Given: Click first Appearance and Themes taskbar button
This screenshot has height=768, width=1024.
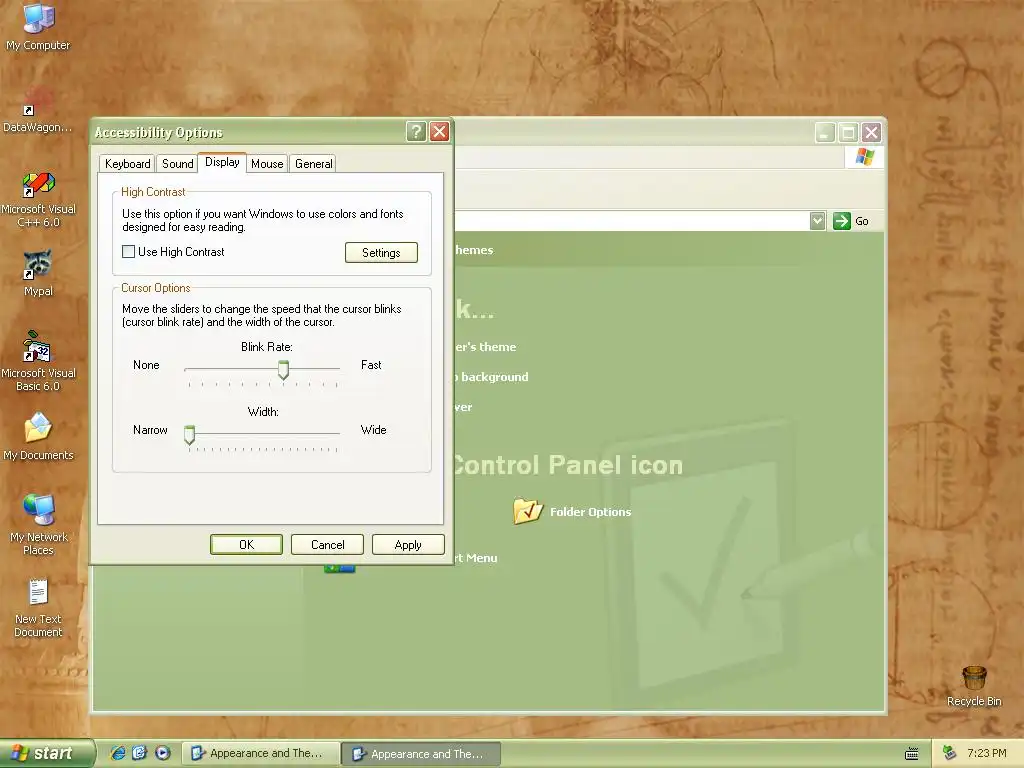Looking at the screenshot, I should pos(260,754).
